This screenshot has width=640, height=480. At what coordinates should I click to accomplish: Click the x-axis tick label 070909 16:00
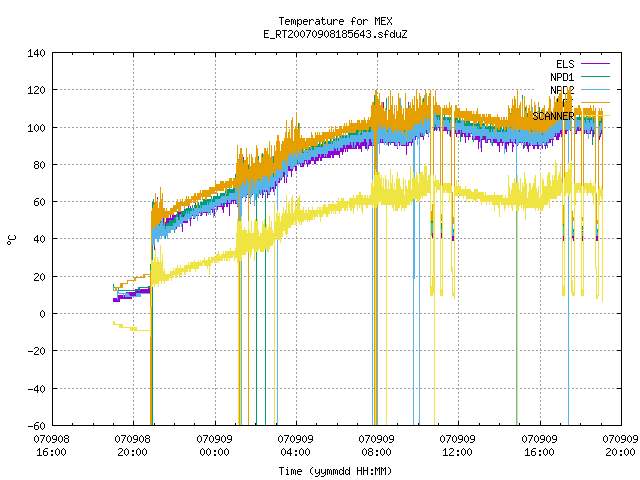(540, 445)
